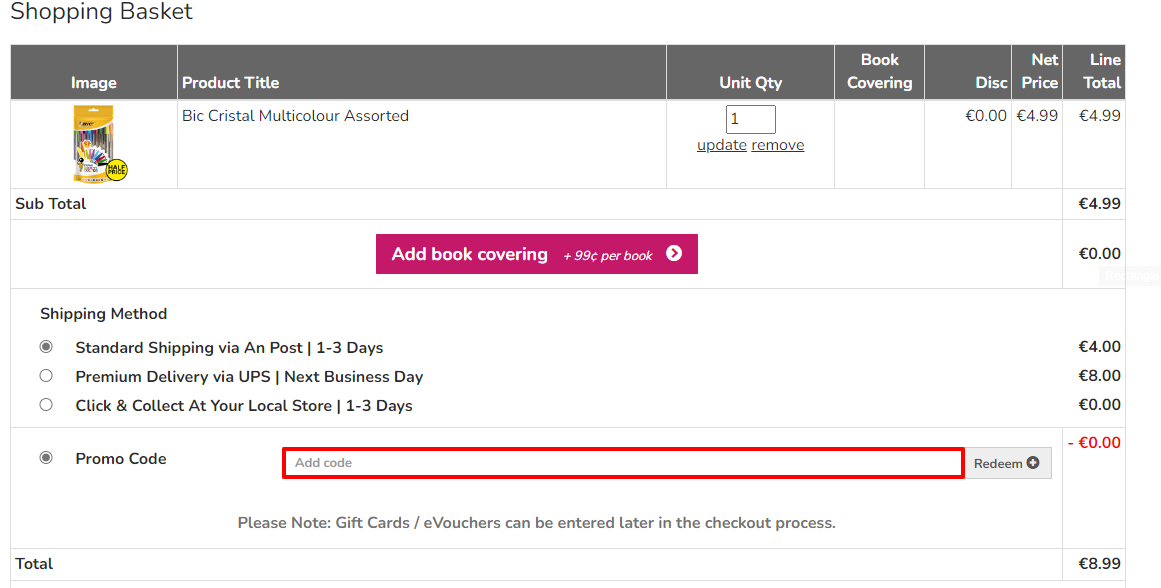The height and width of the screenshot is (588, 1161).
Task: Click the unit quantity input box
Action: point(750,118)
